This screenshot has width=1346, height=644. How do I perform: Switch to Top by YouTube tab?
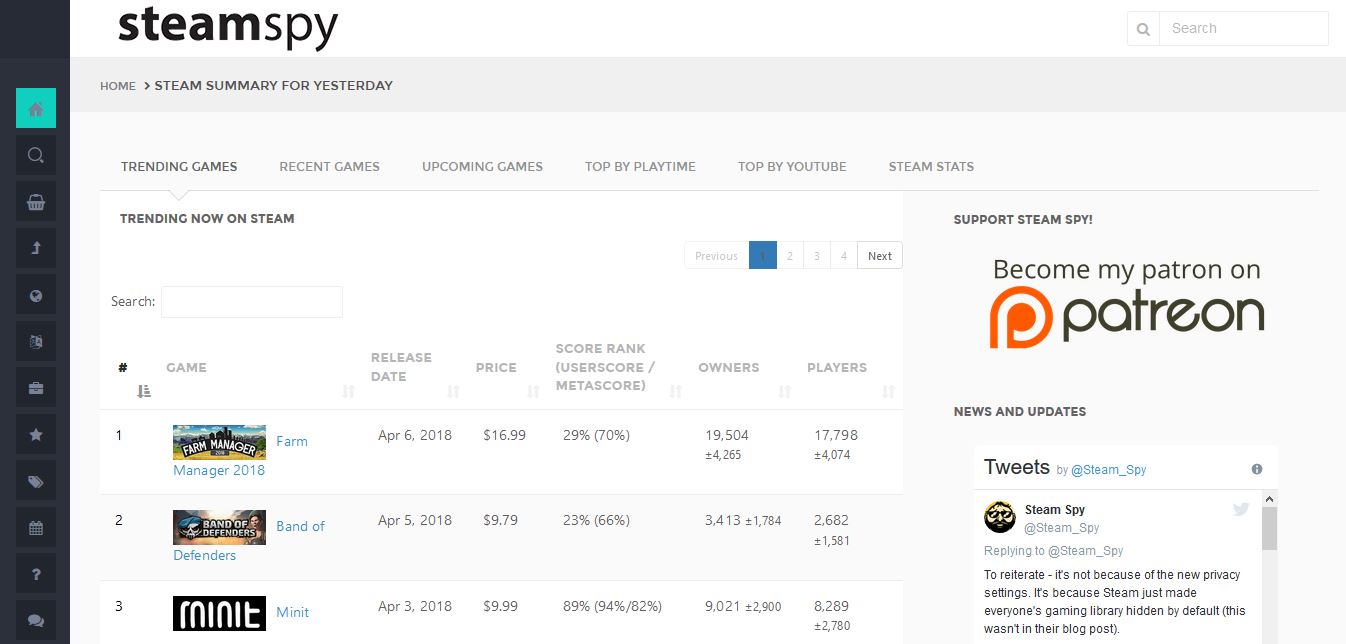click(792, 166)
